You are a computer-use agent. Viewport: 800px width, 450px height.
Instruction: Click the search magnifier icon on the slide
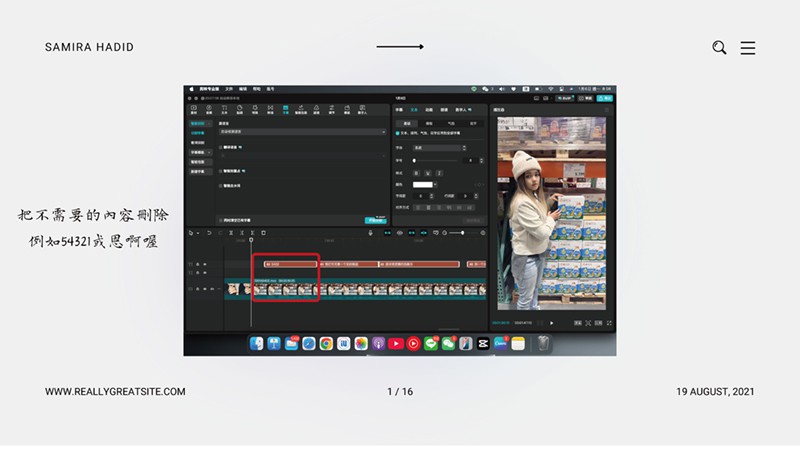719,47
